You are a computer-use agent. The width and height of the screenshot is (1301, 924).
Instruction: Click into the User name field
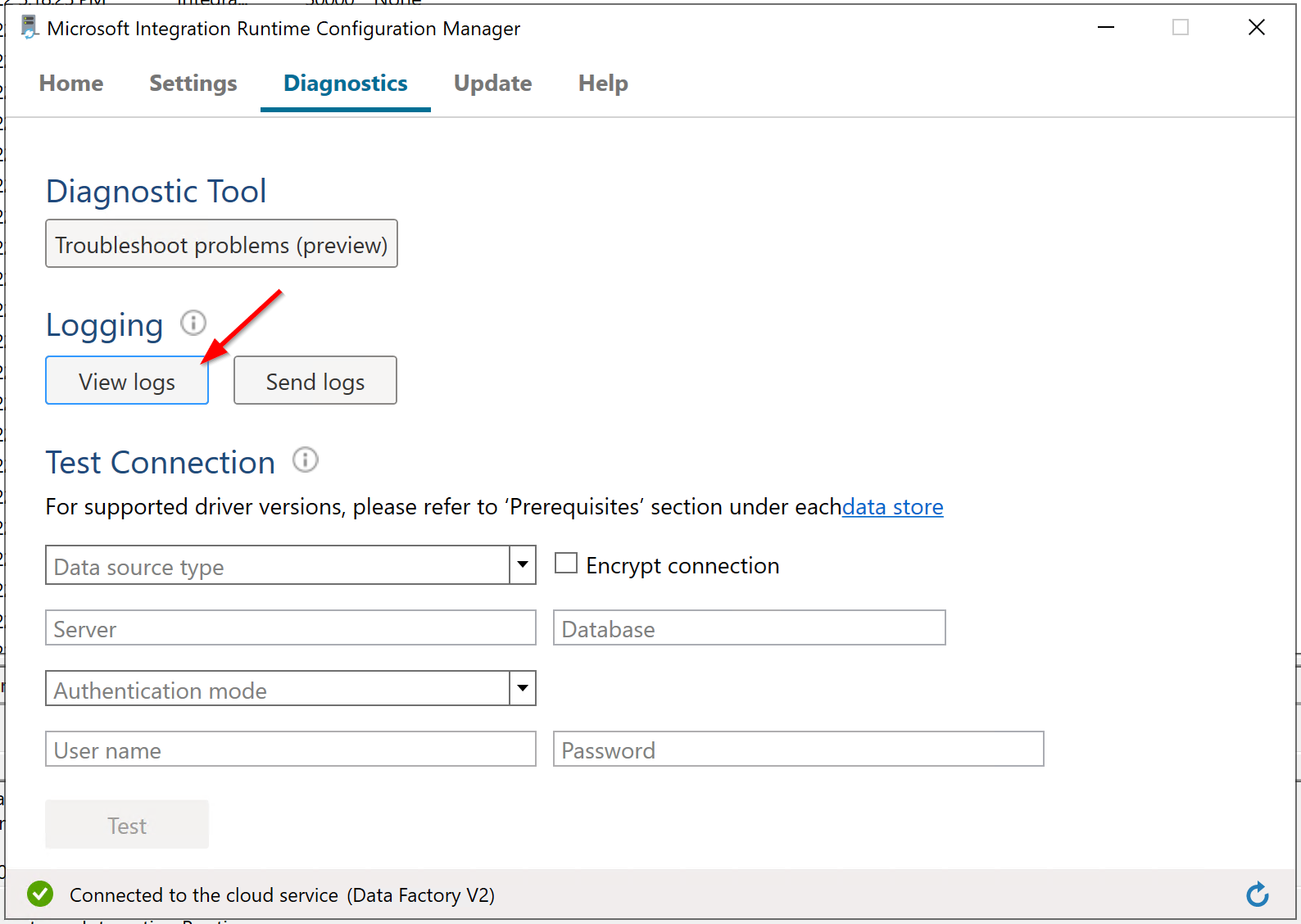coord(291,750)
